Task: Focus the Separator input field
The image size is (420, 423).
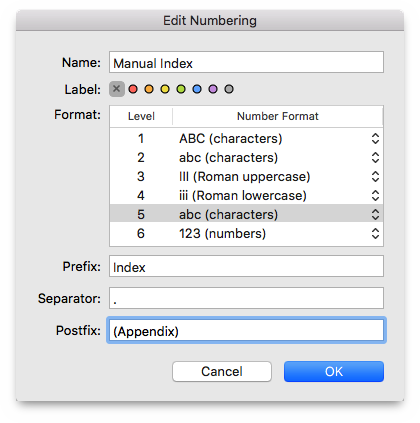Action: point(246,298)
